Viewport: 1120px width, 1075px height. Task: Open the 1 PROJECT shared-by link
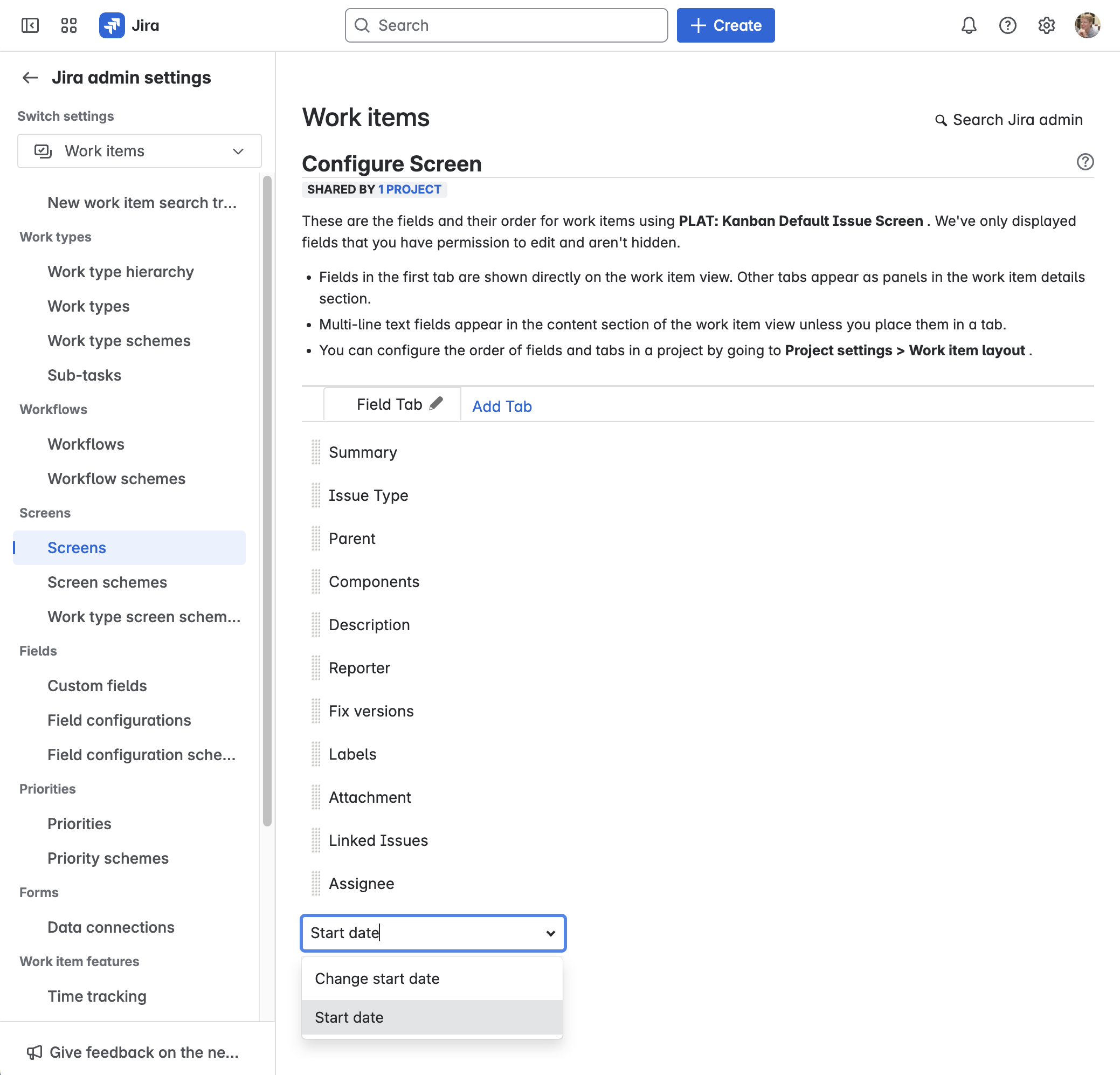(x=409, y=189)
